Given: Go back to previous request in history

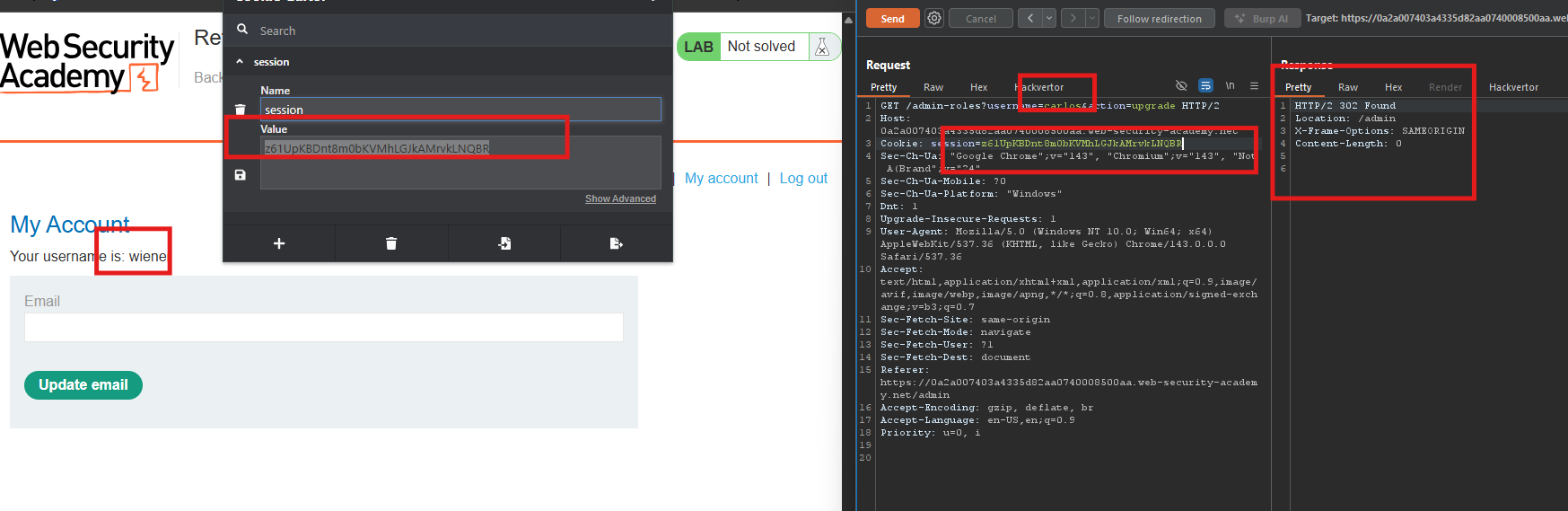Looking at the screenshot, I should point(1030,18).
